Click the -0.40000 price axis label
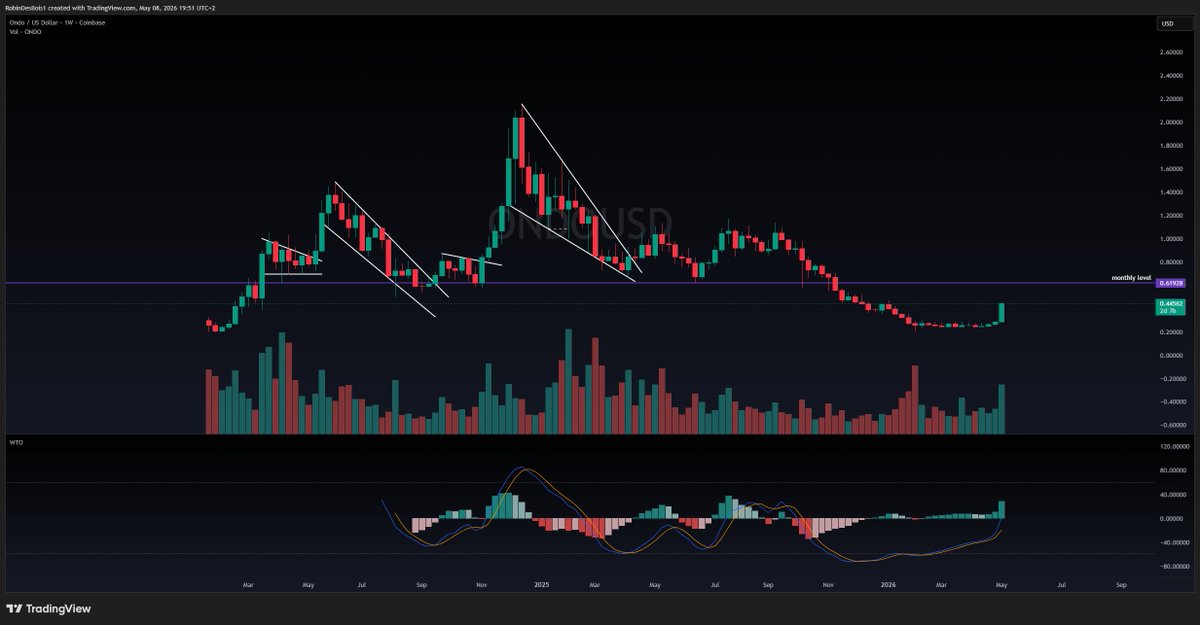The width and height of the screenshot is (1200, 625). click(1174, 403)
